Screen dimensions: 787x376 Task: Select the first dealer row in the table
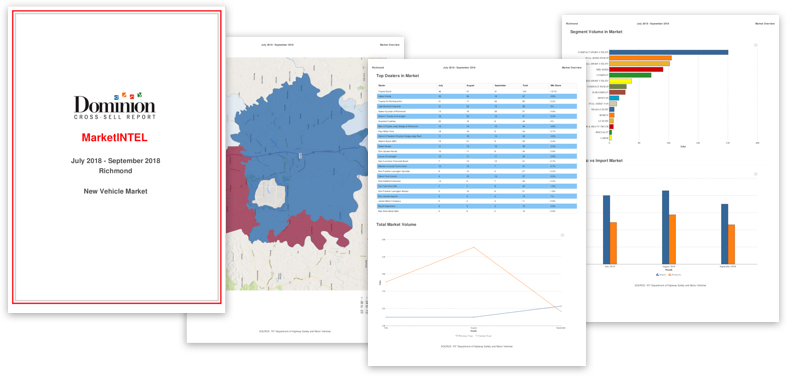[477, 91]
